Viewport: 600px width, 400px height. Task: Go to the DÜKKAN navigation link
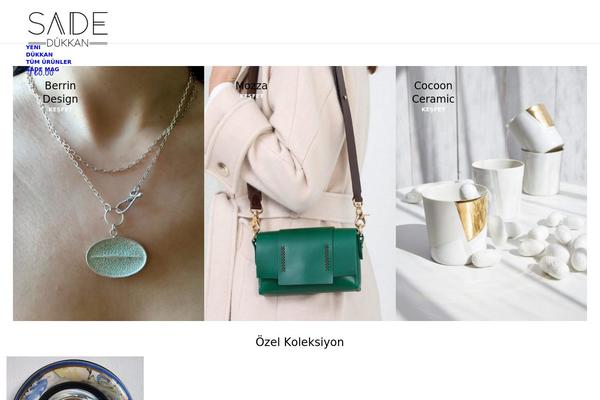click(x=39, y=54)
